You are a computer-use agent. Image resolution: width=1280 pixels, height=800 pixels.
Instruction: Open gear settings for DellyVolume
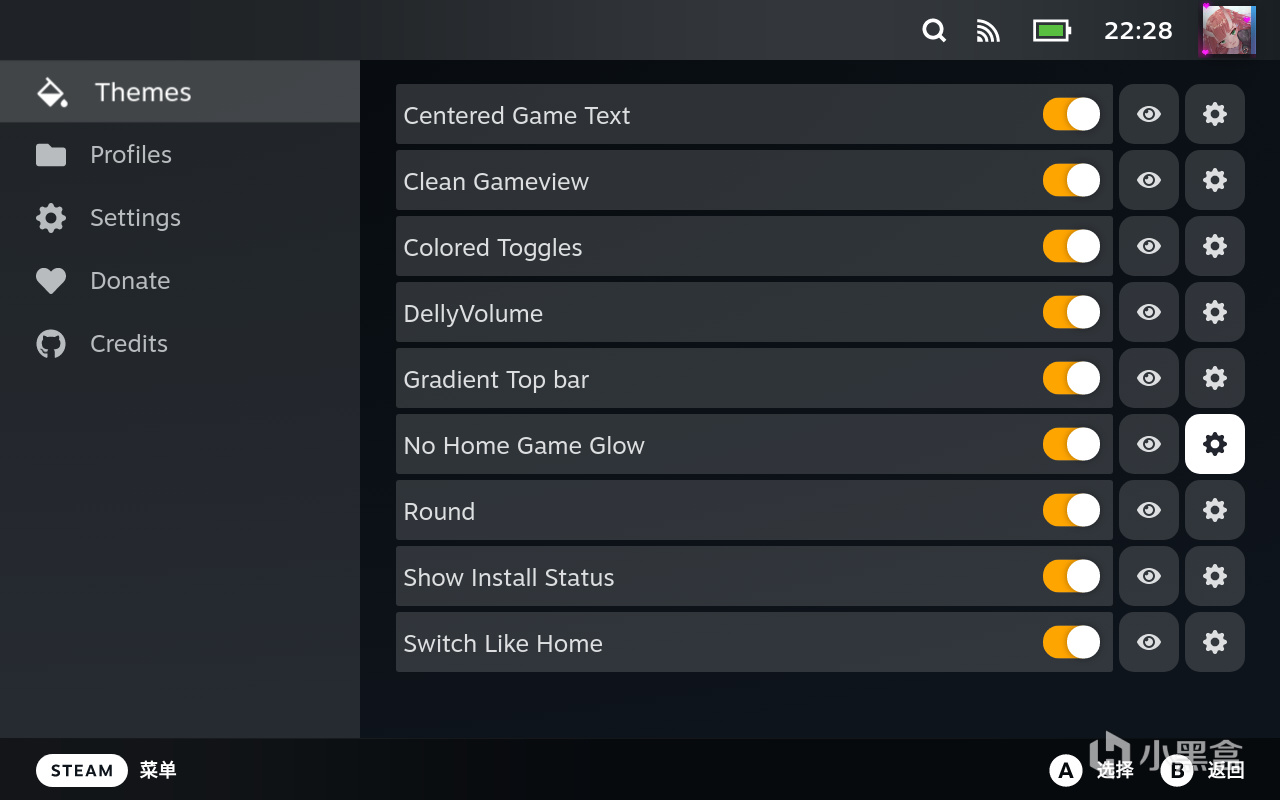1214,312
